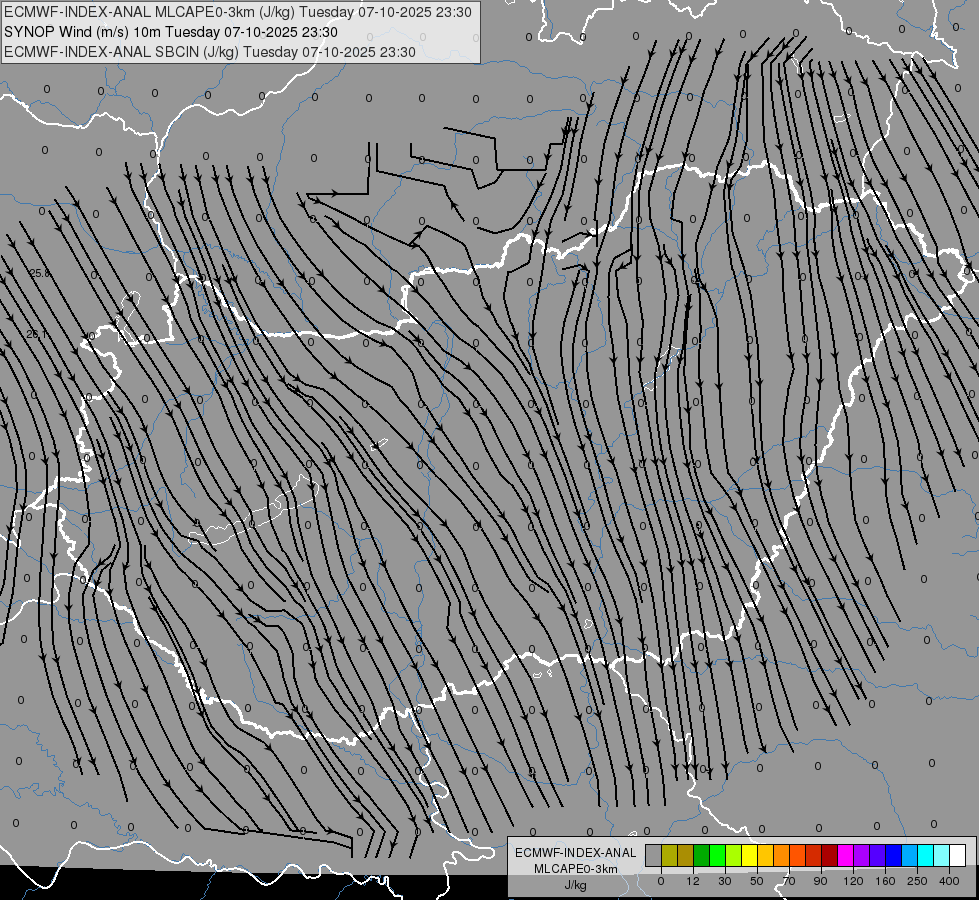Select the magenta legend swatch
Screen dimensions: 979x900
coord(846,856)
